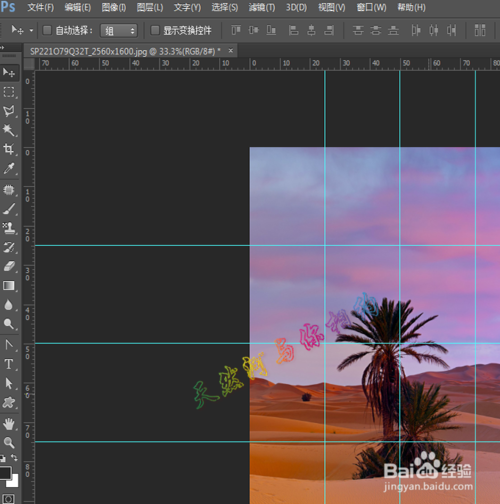Enable the 显示变换控件 checkbox
Screen dimensions: 500x504
point(155,30)
